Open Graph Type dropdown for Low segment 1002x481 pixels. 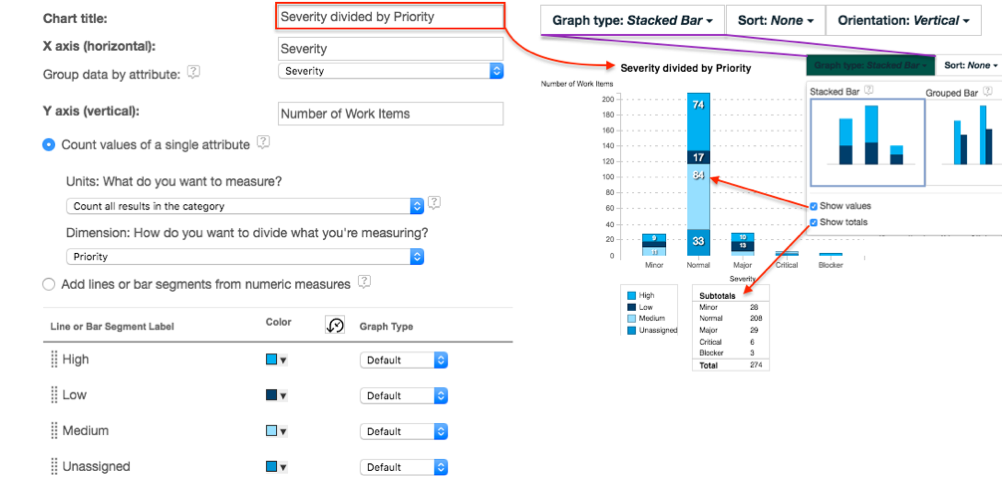403,395
